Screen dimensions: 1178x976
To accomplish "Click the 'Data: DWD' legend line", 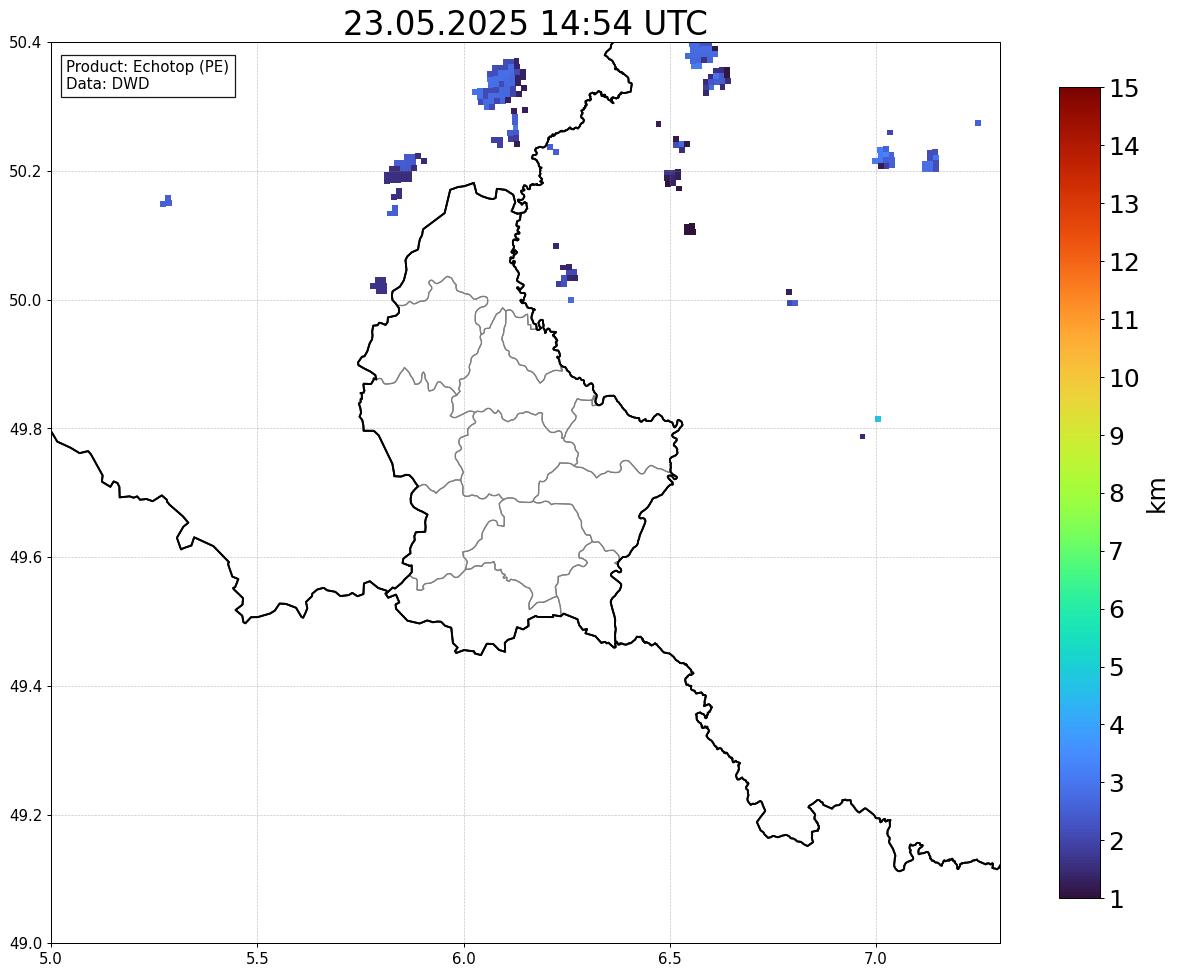I will [x=107, y=83].
